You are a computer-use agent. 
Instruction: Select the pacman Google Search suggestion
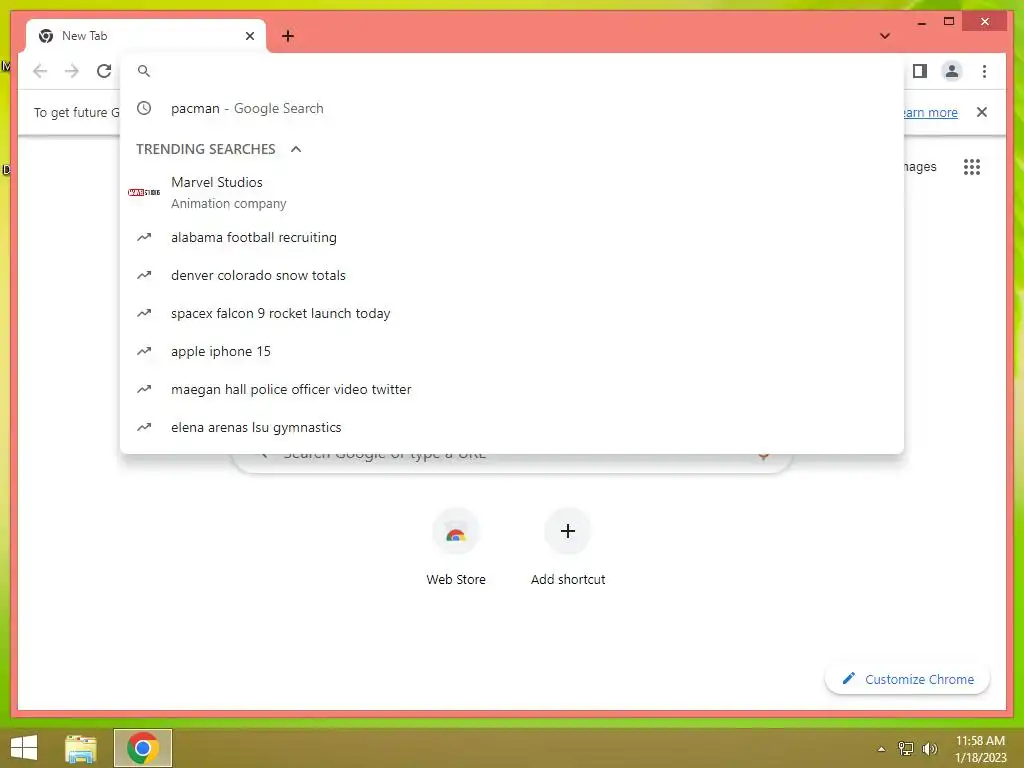point(512,108)
